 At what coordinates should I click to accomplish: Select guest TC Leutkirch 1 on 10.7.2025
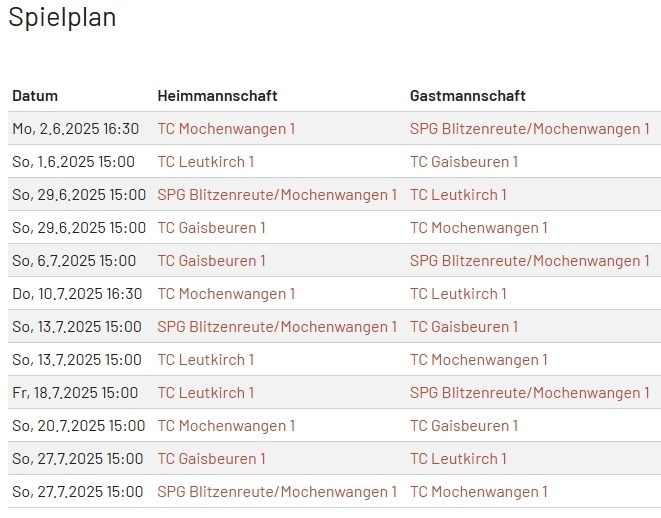click(458, 293)
